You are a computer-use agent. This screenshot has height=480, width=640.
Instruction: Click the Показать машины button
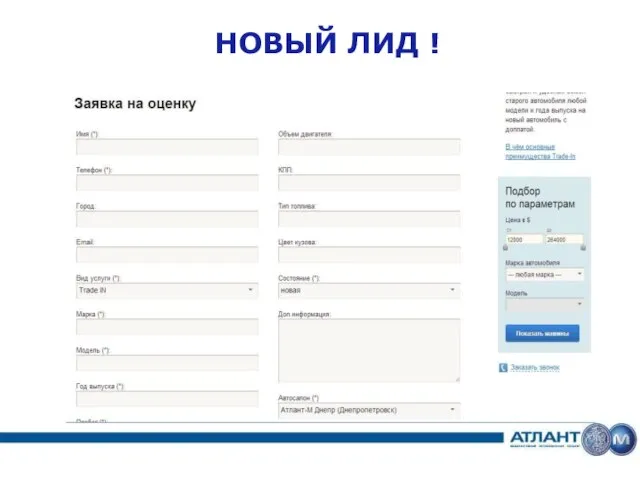pyautogui.click(x=542, y=333)
